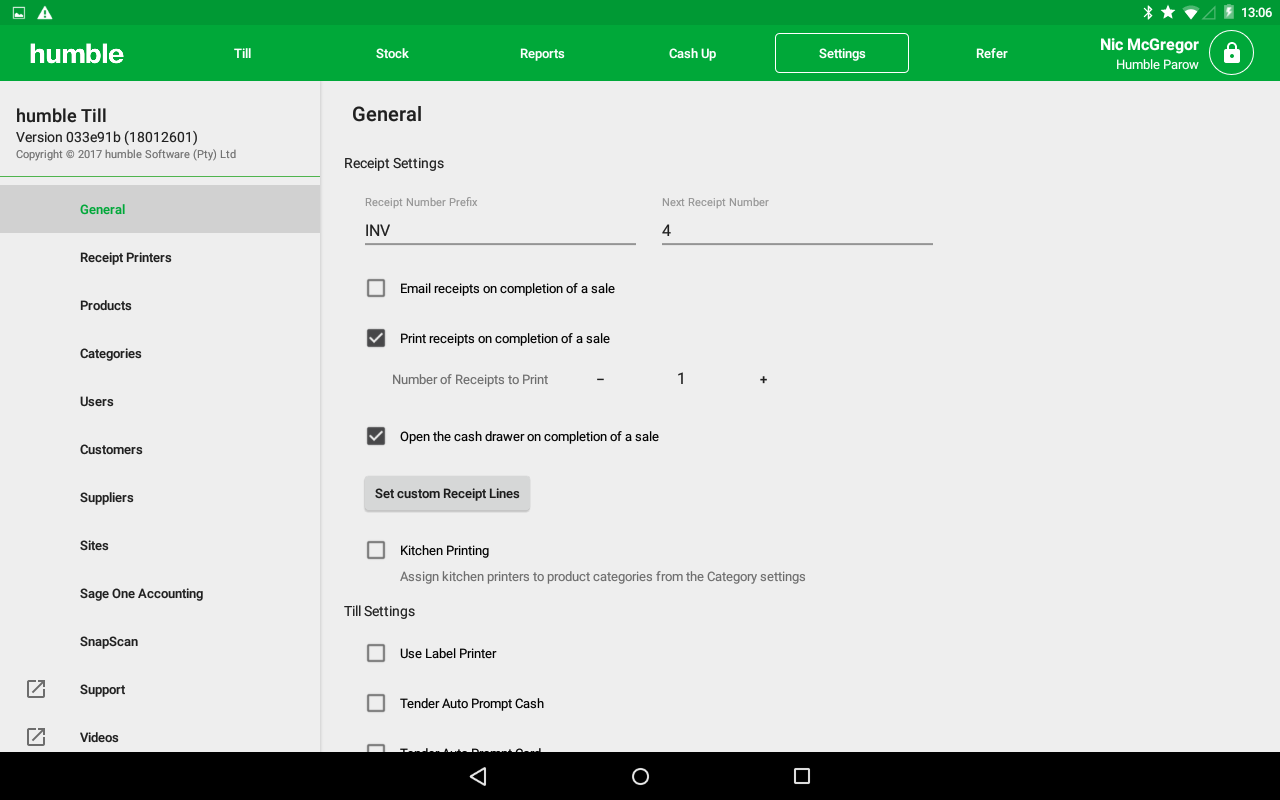Uncheck Open the cash drawer on completion
The image size is (1280, 800).
[x=376, y=436]
